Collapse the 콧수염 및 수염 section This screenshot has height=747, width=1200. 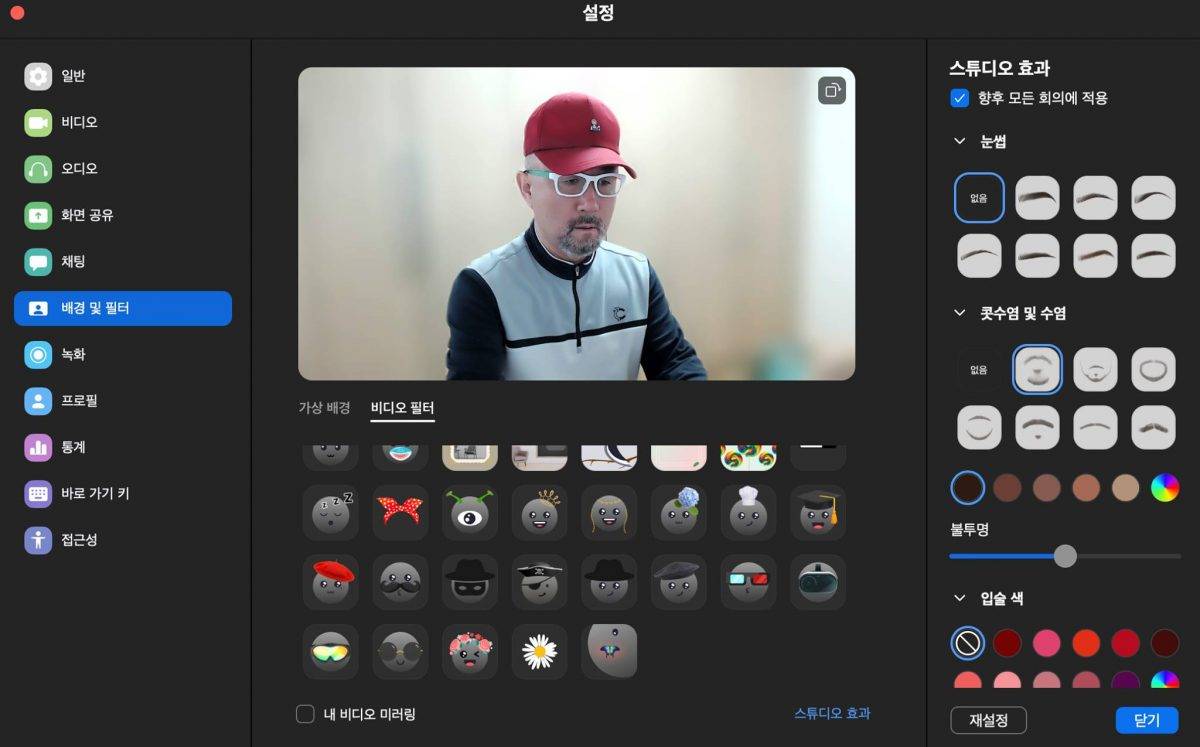(960, 313)
